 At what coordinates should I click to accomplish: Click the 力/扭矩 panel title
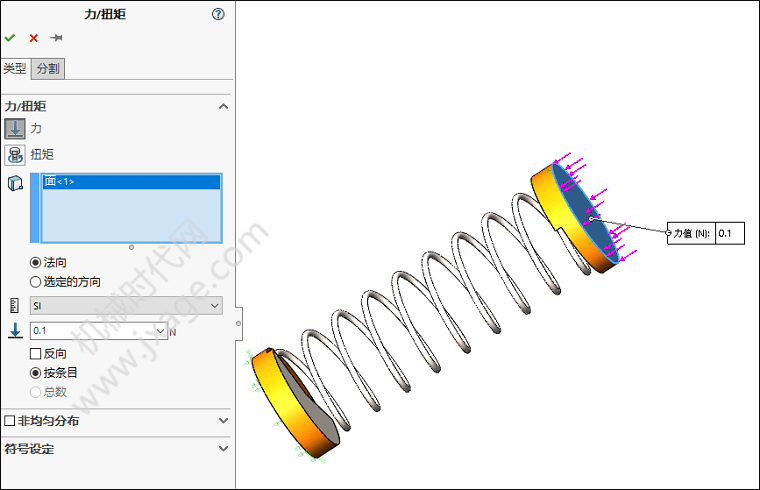105,14
